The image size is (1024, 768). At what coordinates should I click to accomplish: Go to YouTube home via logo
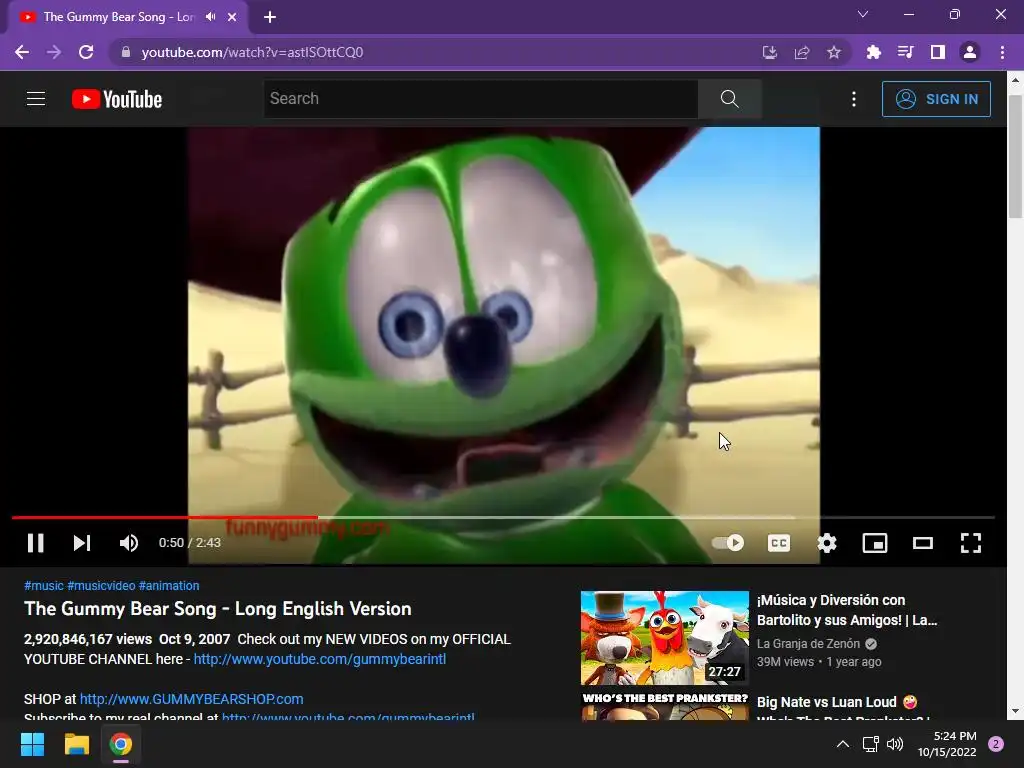pos(117,99)
